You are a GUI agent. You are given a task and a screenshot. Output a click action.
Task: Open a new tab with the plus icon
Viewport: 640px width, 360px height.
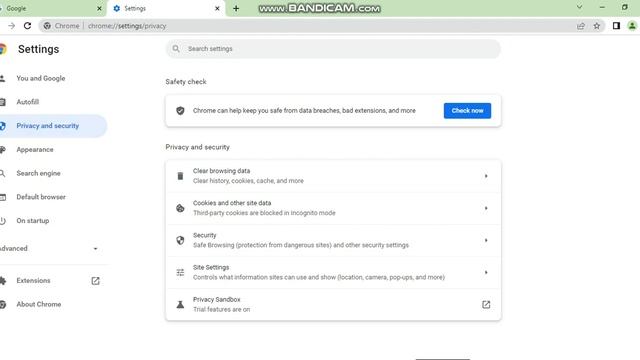click(x=236, y=8)
